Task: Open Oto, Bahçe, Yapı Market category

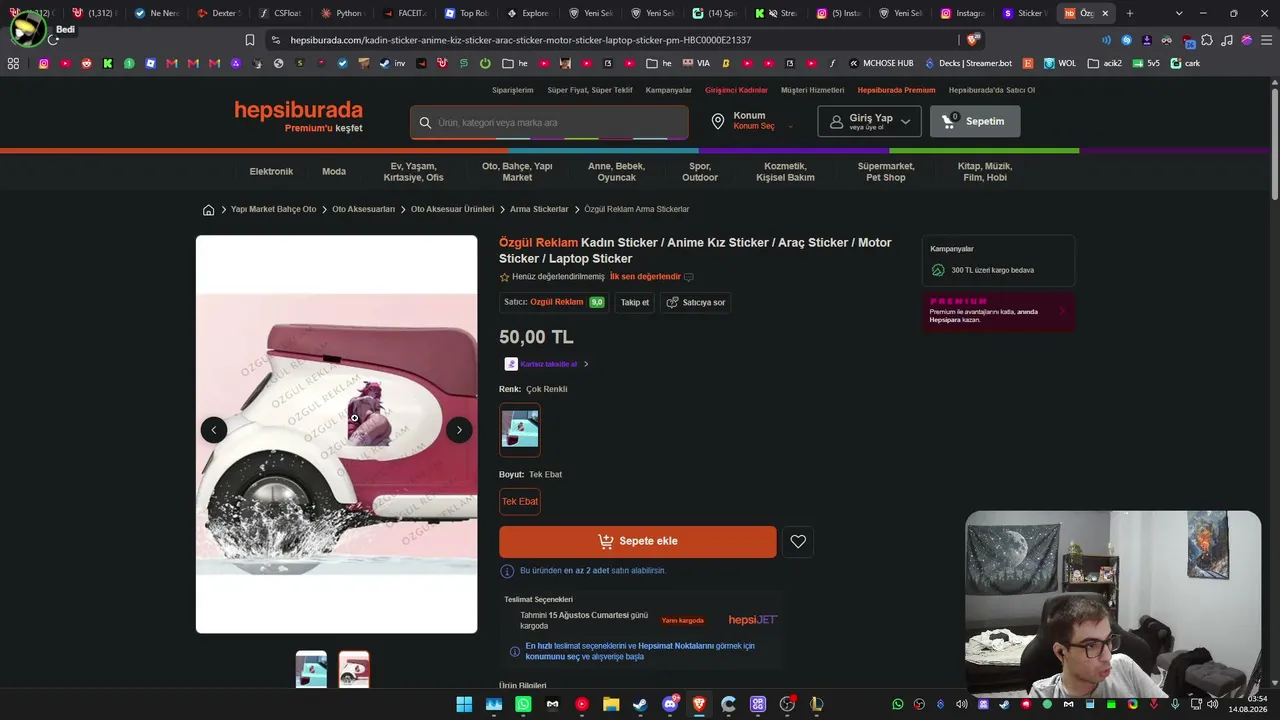Action: 517,172
